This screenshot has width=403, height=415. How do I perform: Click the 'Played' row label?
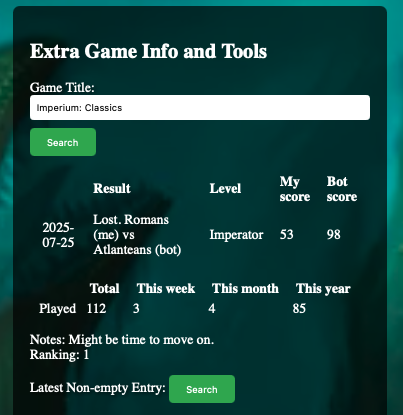click(x=58, y=309)
